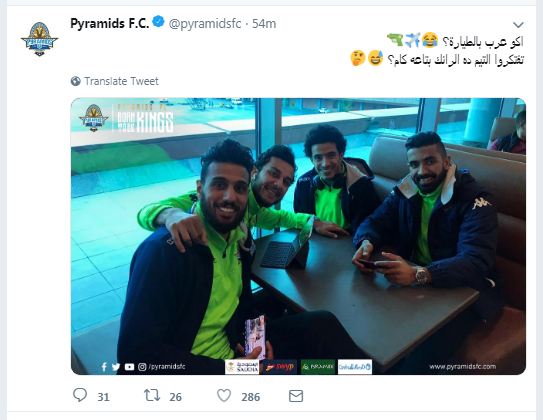Screen dimensions: 543x420
Task: Expand the attached players photo
Action: pos(298,236)
